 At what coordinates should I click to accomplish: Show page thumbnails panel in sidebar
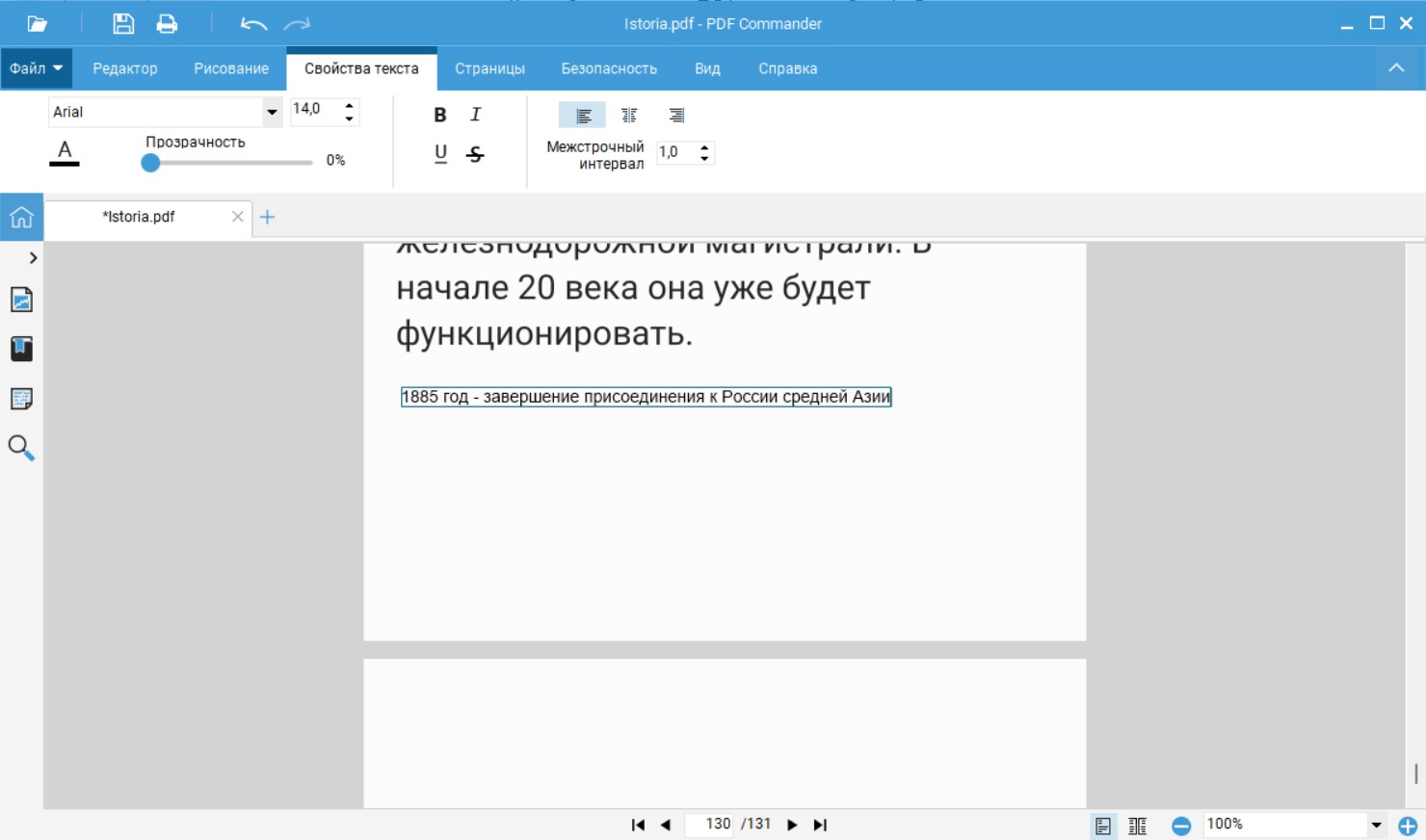(x=21, y=300)
